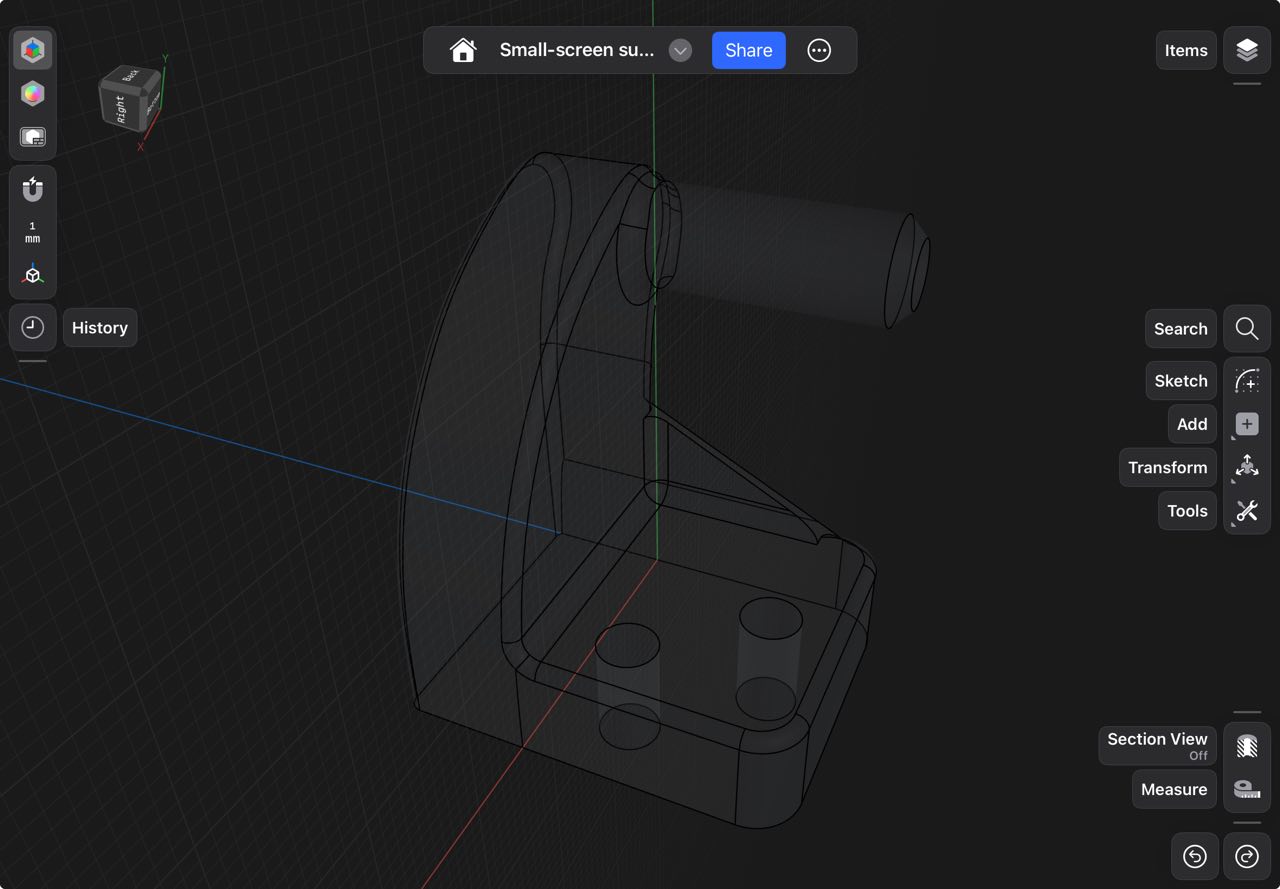Open the 1 mm grid size selector

pos(33,232)
